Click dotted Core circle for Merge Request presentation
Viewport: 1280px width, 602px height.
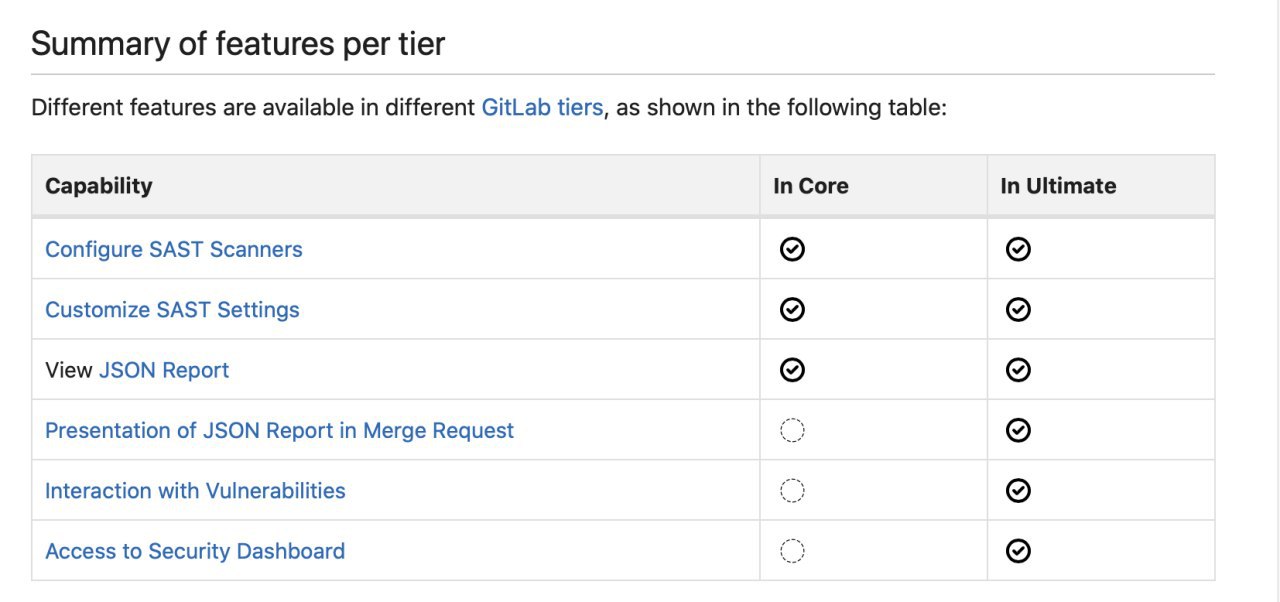point(792,430)
